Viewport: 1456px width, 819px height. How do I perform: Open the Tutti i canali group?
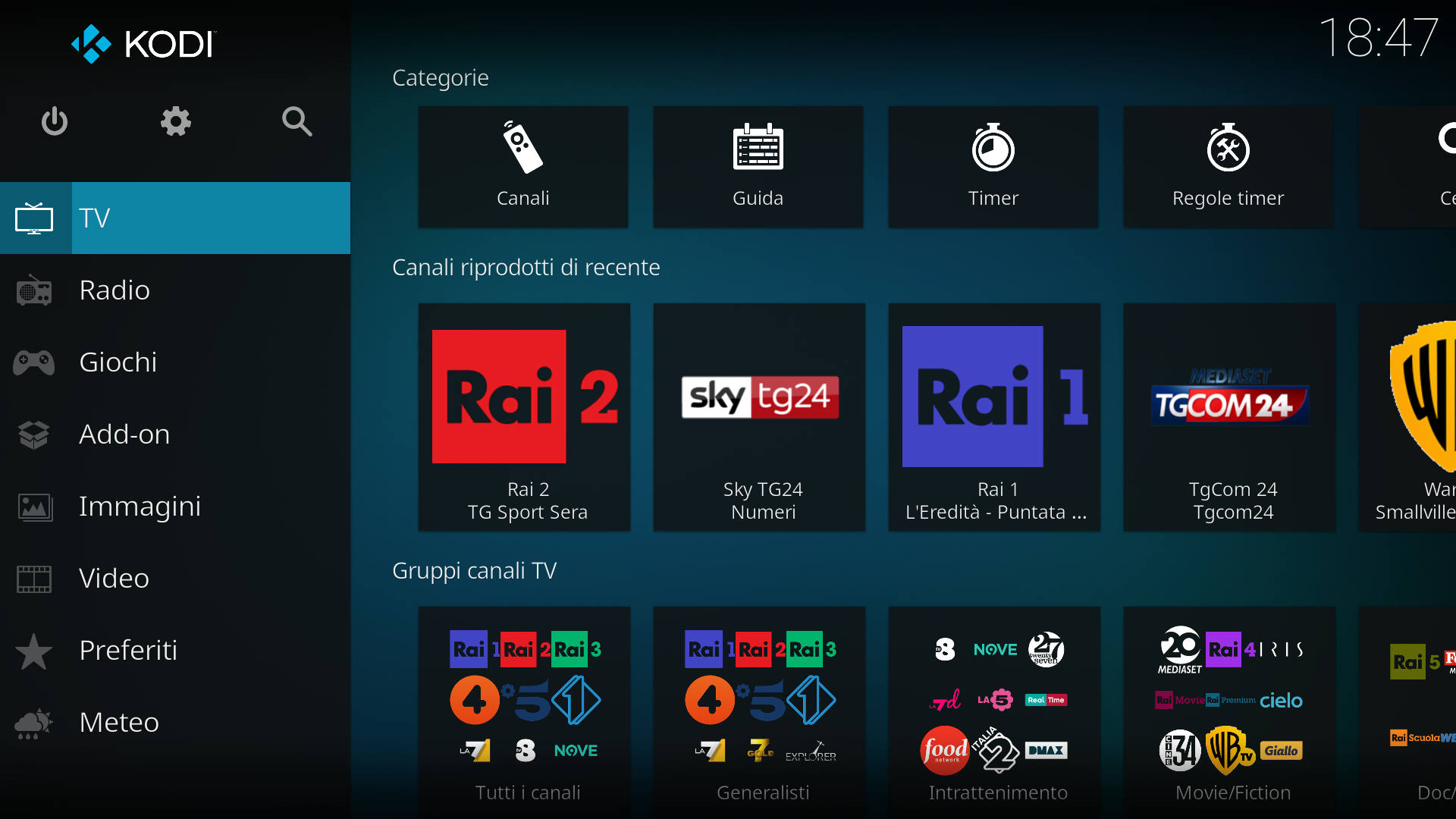(x=524, y=711)
